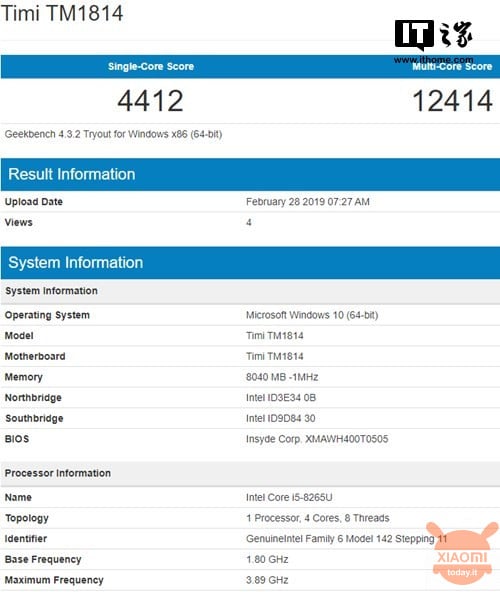Screen dimensions: 500x592
Task: Select the processor Name label
Action: pyautogui.click(x=18, y=498)
